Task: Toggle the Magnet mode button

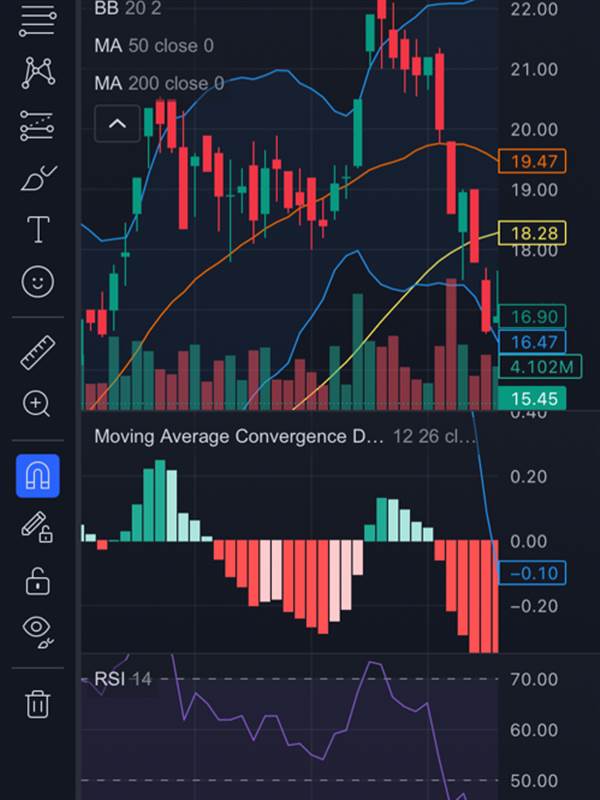Action: coord(38,476)
